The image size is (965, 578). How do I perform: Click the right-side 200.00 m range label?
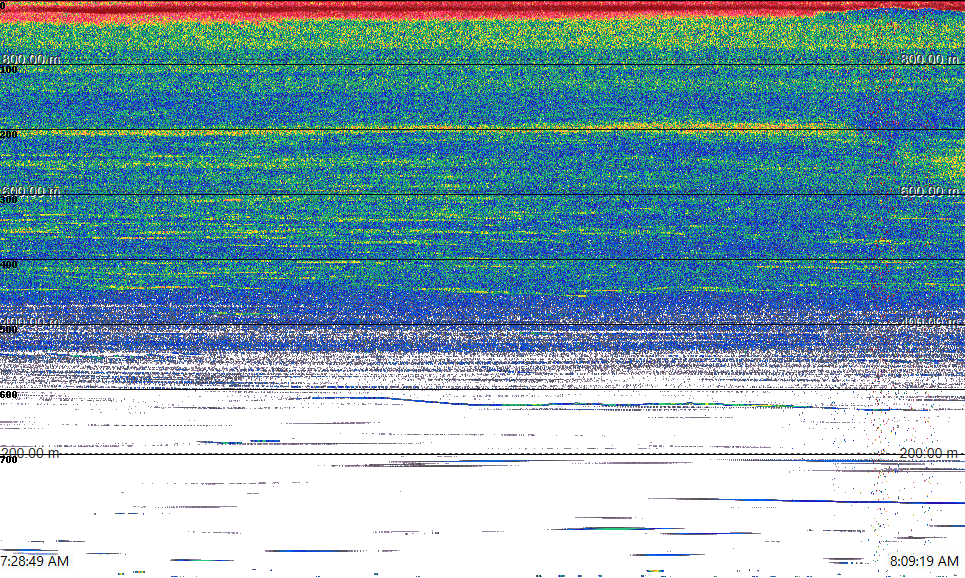coord(929,453)
